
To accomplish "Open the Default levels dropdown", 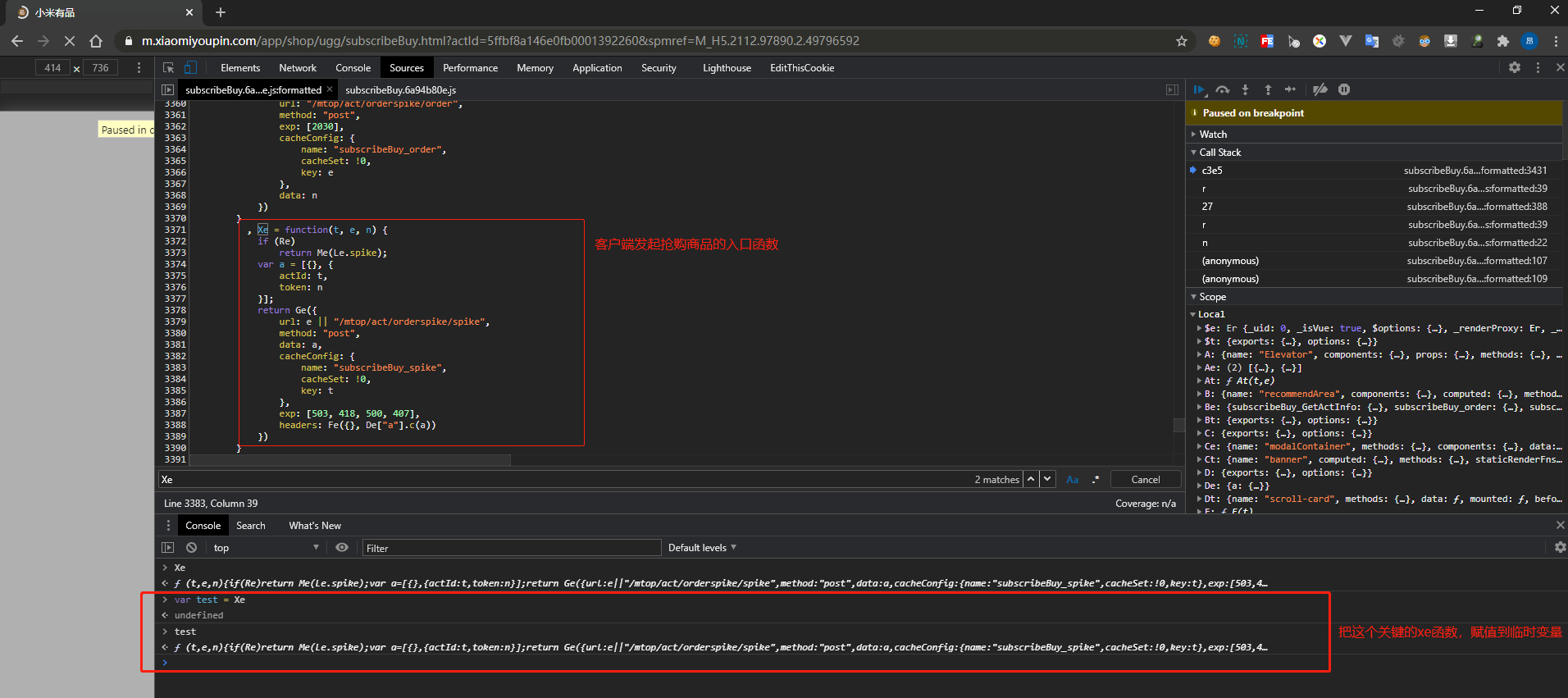I will [702, 547].
